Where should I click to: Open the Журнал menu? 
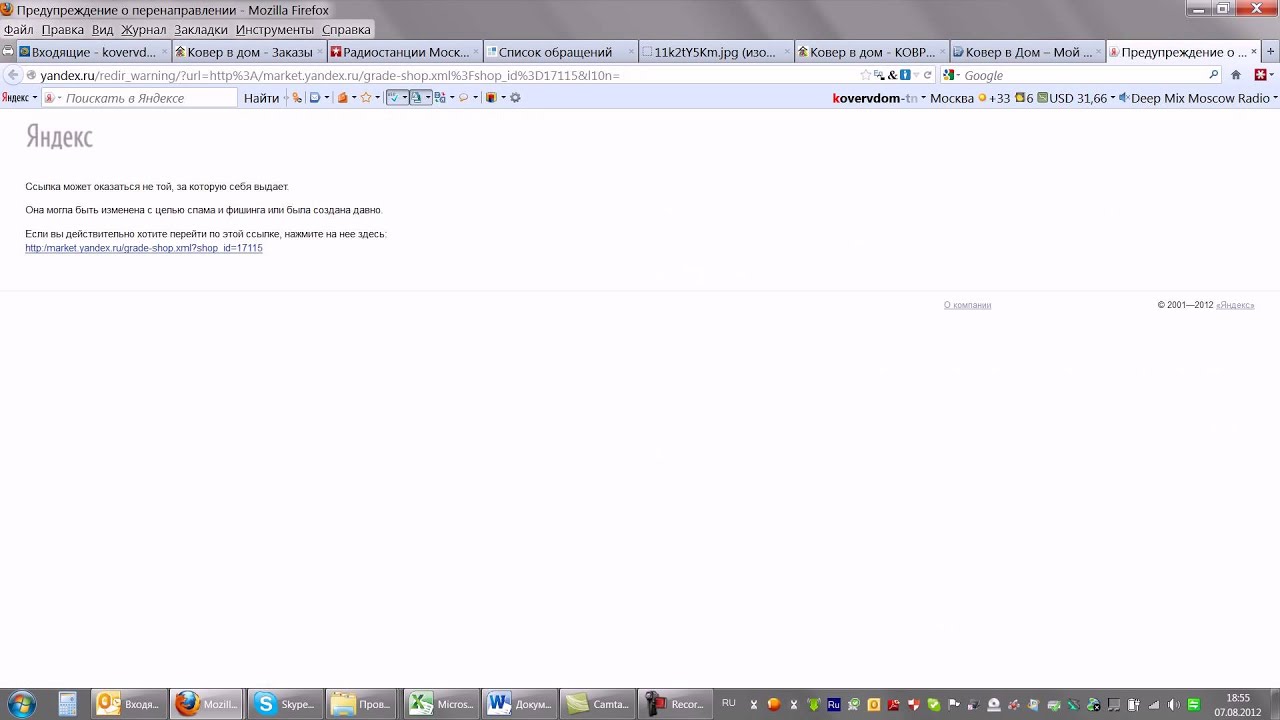click(x=144, y=30)
